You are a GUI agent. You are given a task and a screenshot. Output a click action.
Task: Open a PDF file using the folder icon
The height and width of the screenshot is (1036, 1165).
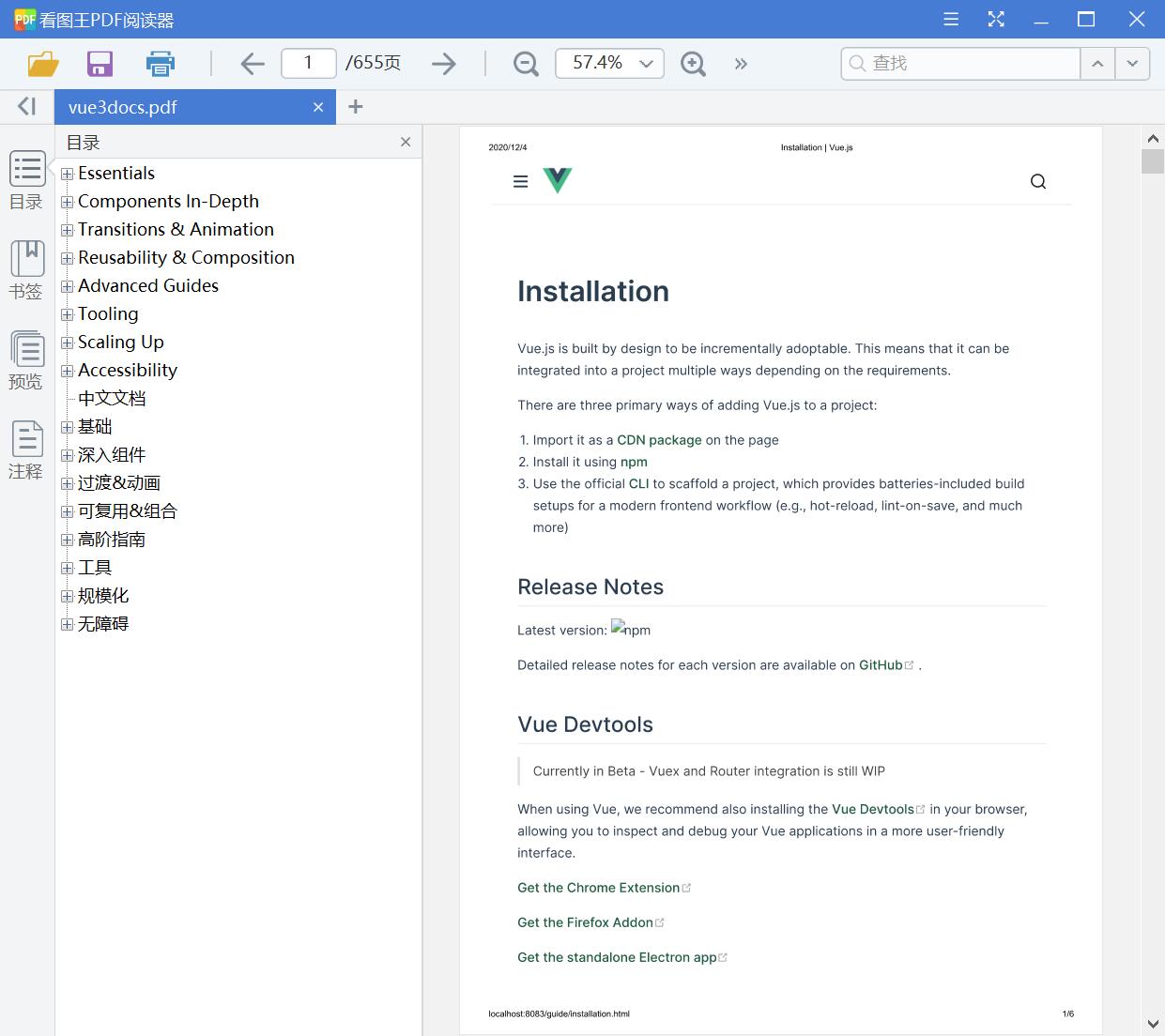[40, 63]
